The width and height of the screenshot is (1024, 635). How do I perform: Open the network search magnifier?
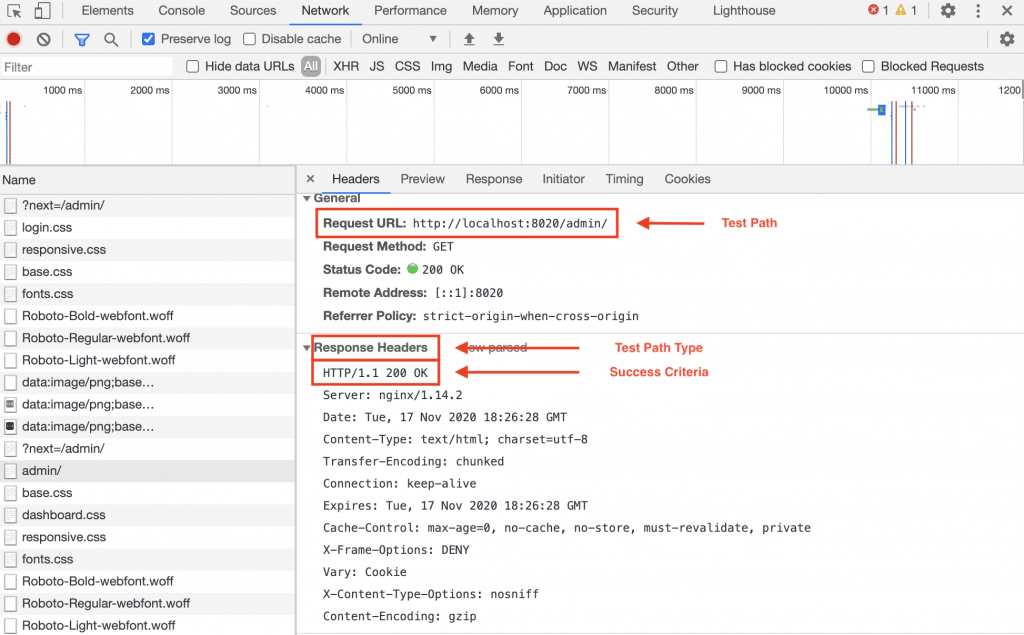click(x=111, y=40)
